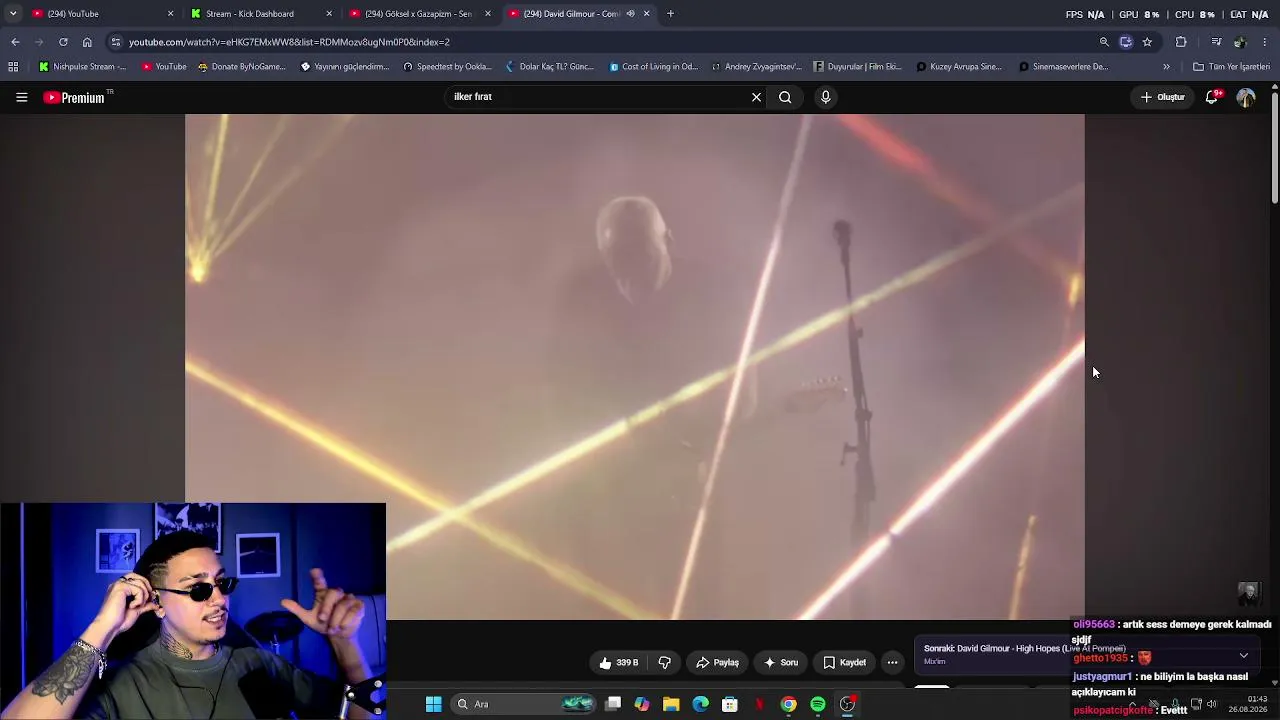View site information icon in address bar
The width and height of the screenshot is (1280, 720).
pyautogui.click(x=116, y=42)
